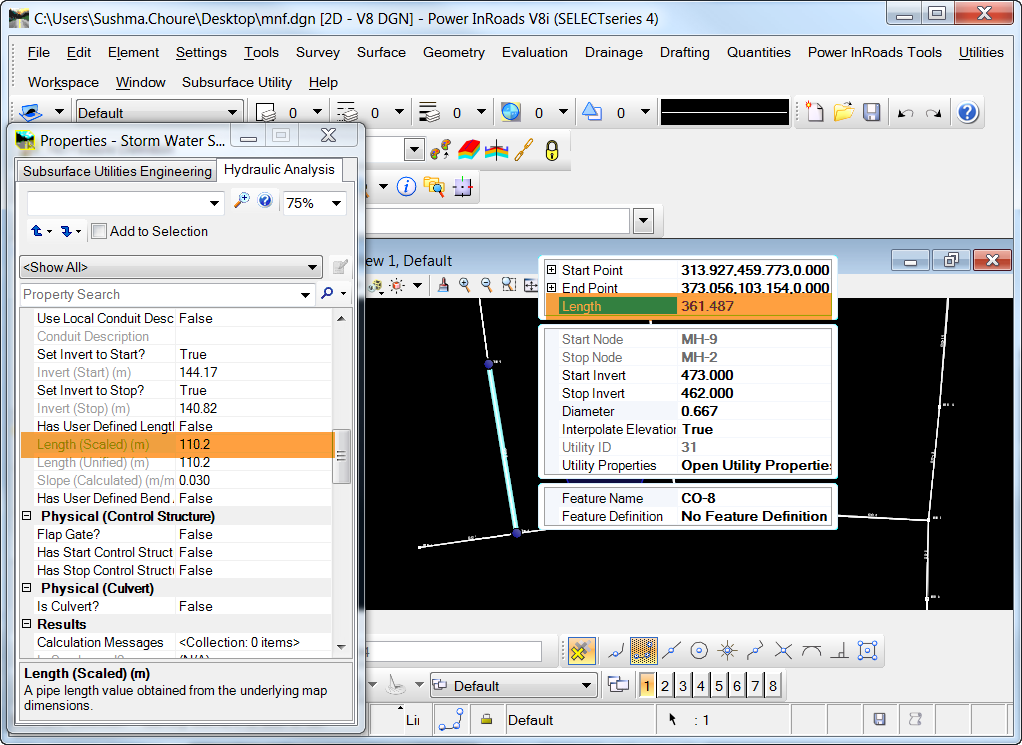Toggle the AccuSnap yellow X button
Image resolution: width=1022 pixels, height=745 pixels.
pyautogui.click(x=581, y=650)
